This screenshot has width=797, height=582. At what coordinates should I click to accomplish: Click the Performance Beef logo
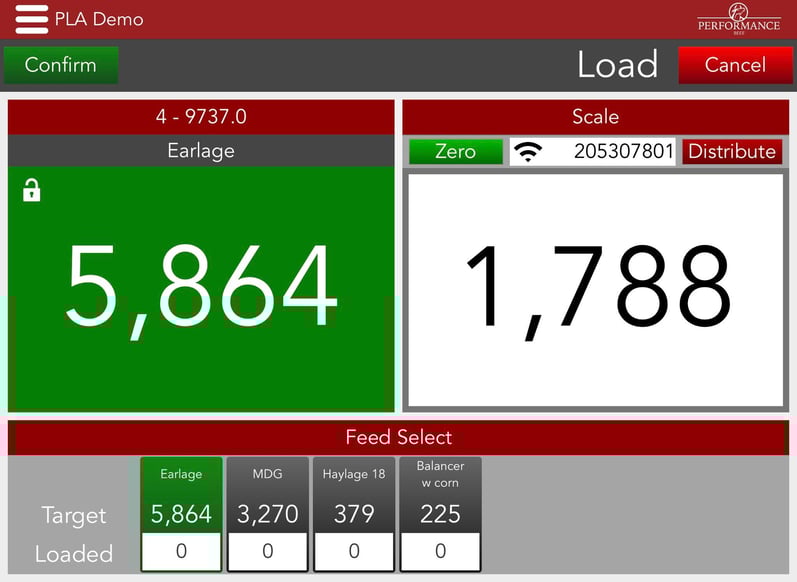[x=738, y=19]
